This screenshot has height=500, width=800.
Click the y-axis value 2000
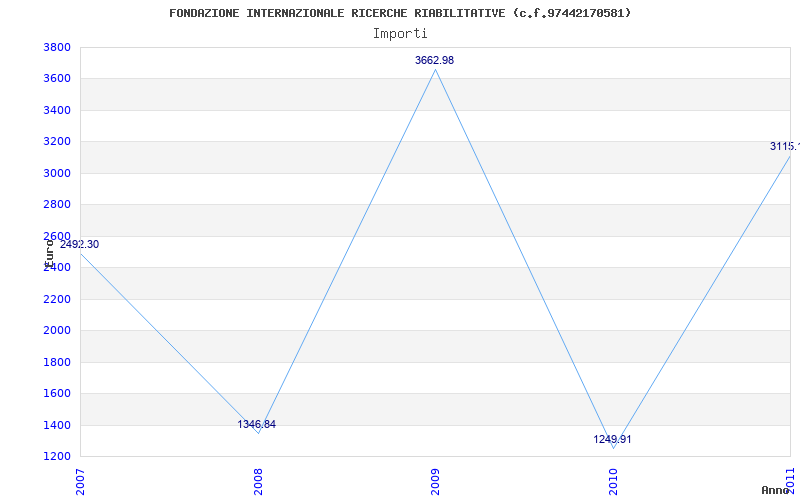[x=57, y=331]
